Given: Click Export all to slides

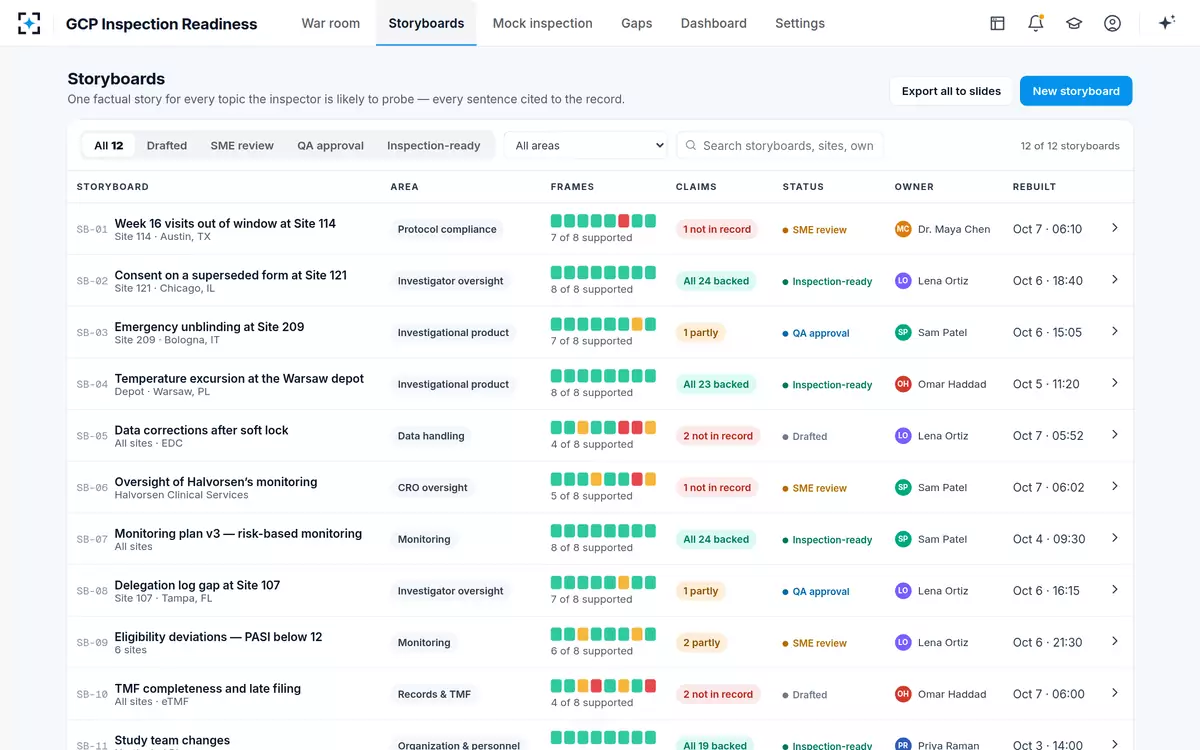Looking at the screenshot, I should 951,91.
